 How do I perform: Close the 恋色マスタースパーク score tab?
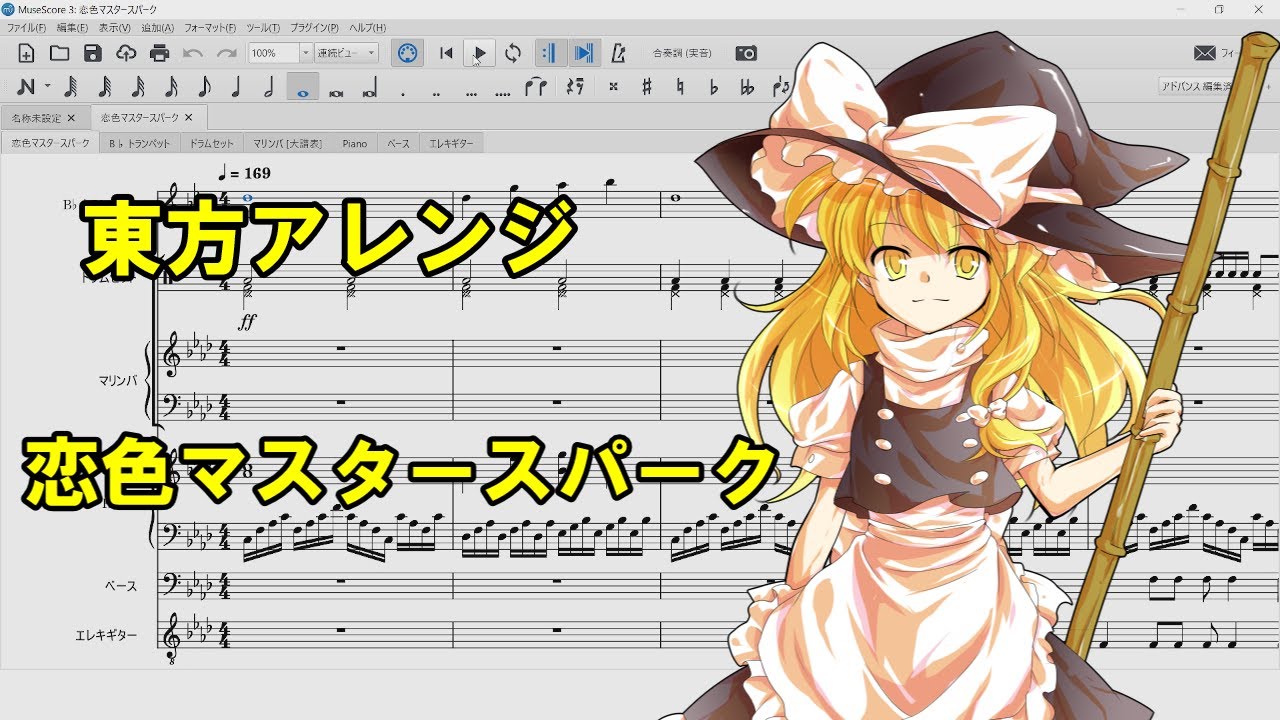point(188,118)
